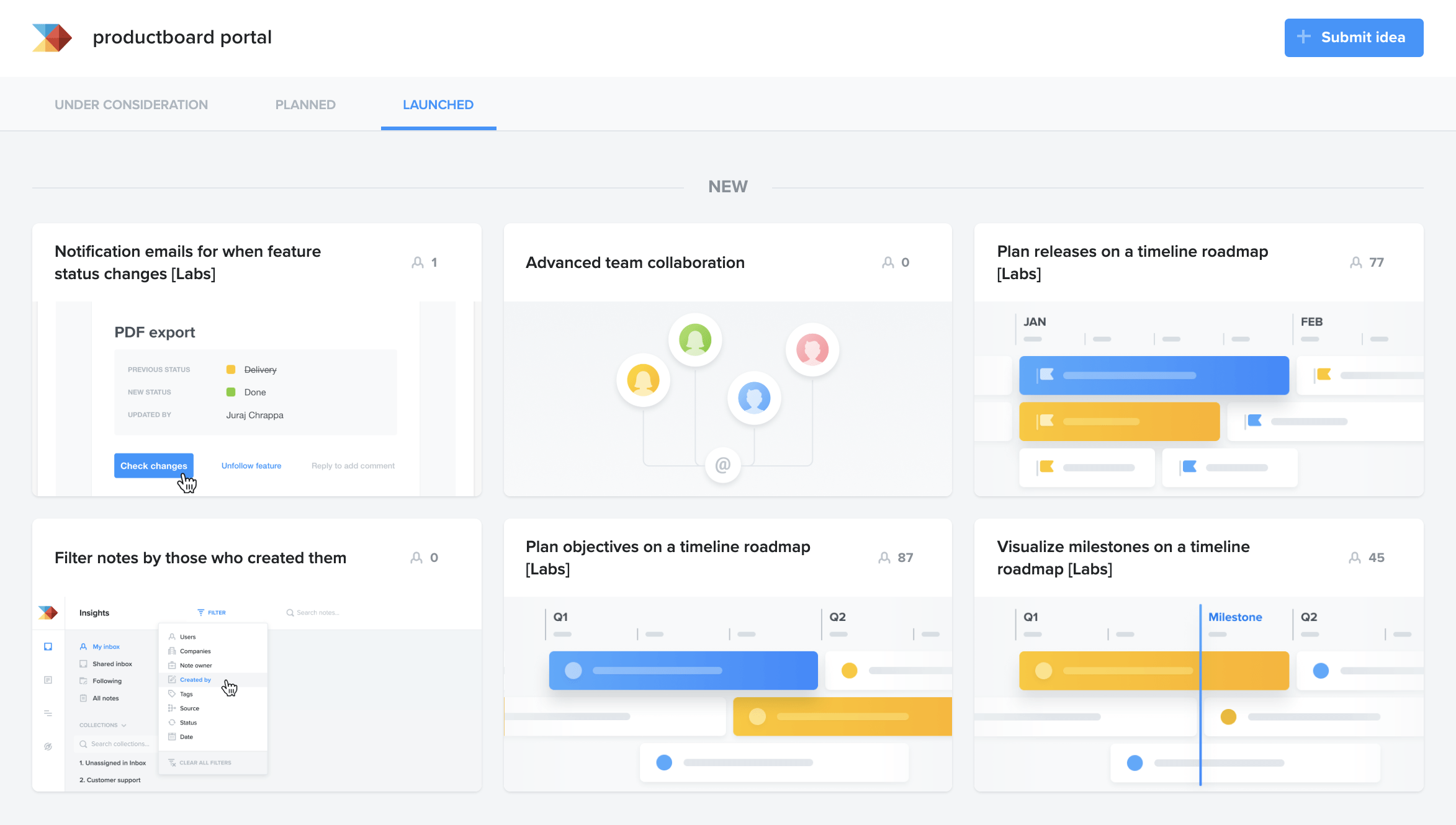Click the productboard logo in the header

point(51,38)
